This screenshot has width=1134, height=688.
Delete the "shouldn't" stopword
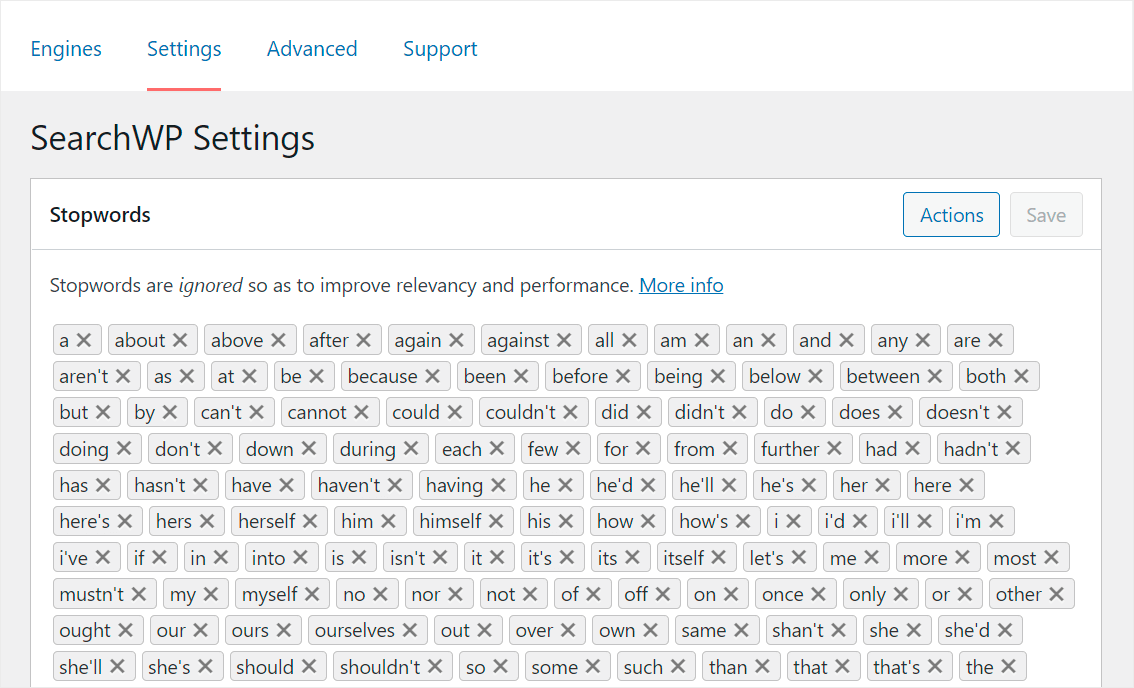pos(435,666)
